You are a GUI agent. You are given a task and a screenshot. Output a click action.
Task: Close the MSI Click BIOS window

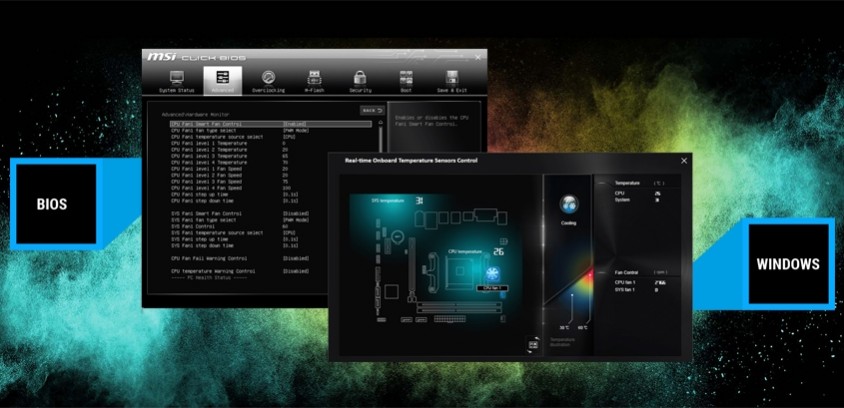click(478, 57)
